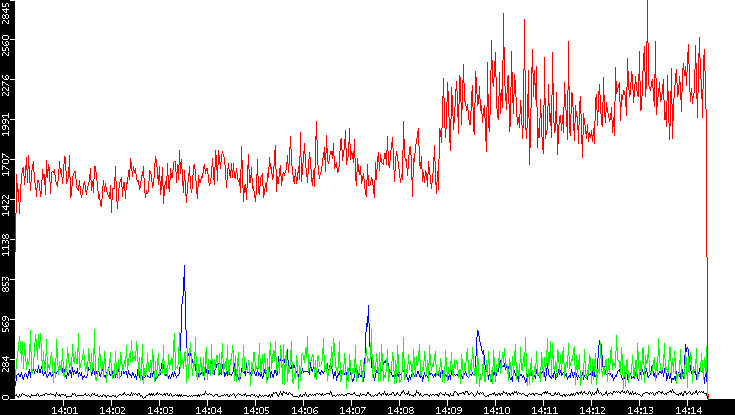Click the 14:03 time axis label

coord(160,410)
